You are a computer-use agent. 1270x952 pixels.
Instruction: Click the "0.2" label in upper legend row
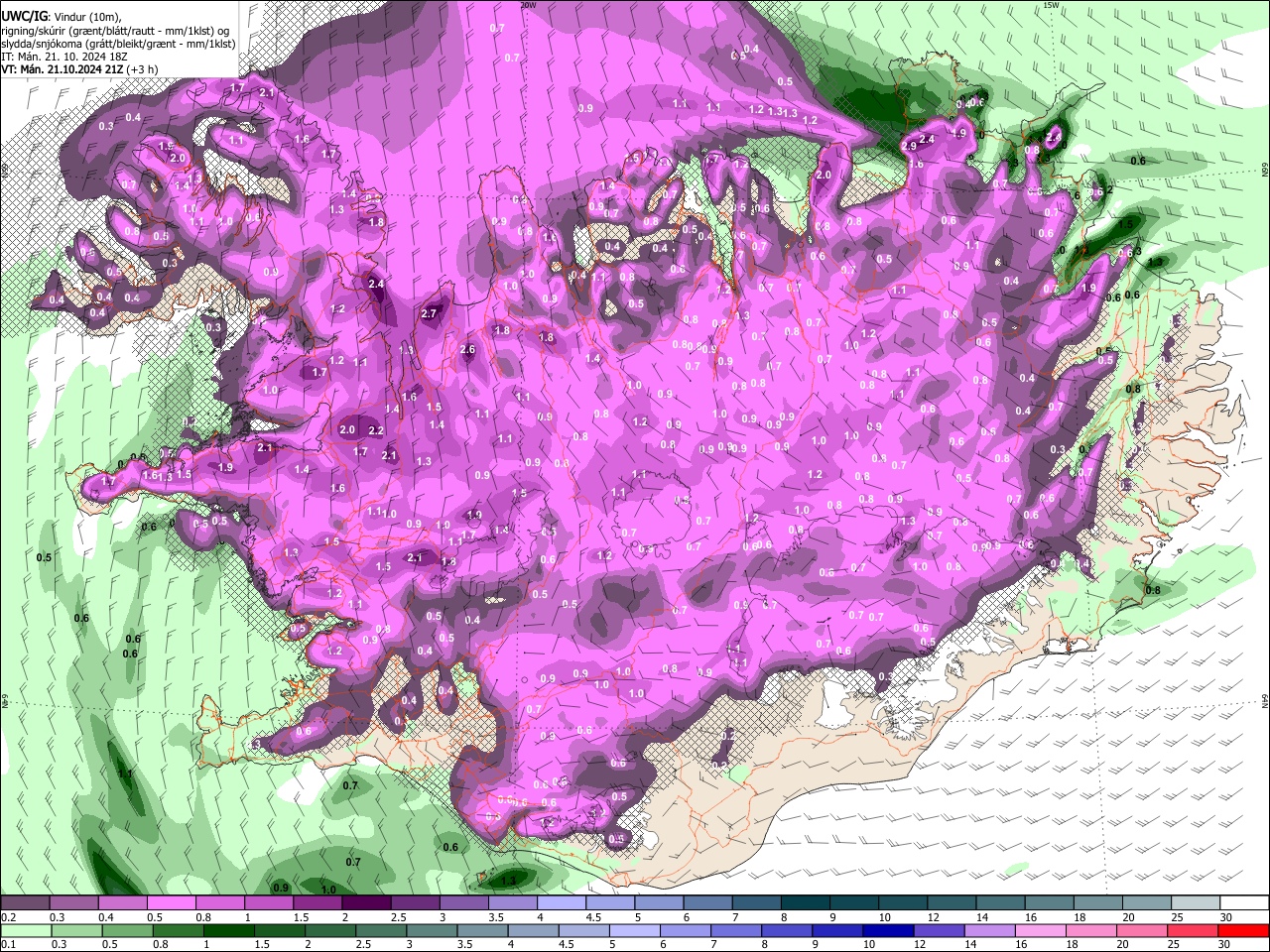tap(8, 917)
